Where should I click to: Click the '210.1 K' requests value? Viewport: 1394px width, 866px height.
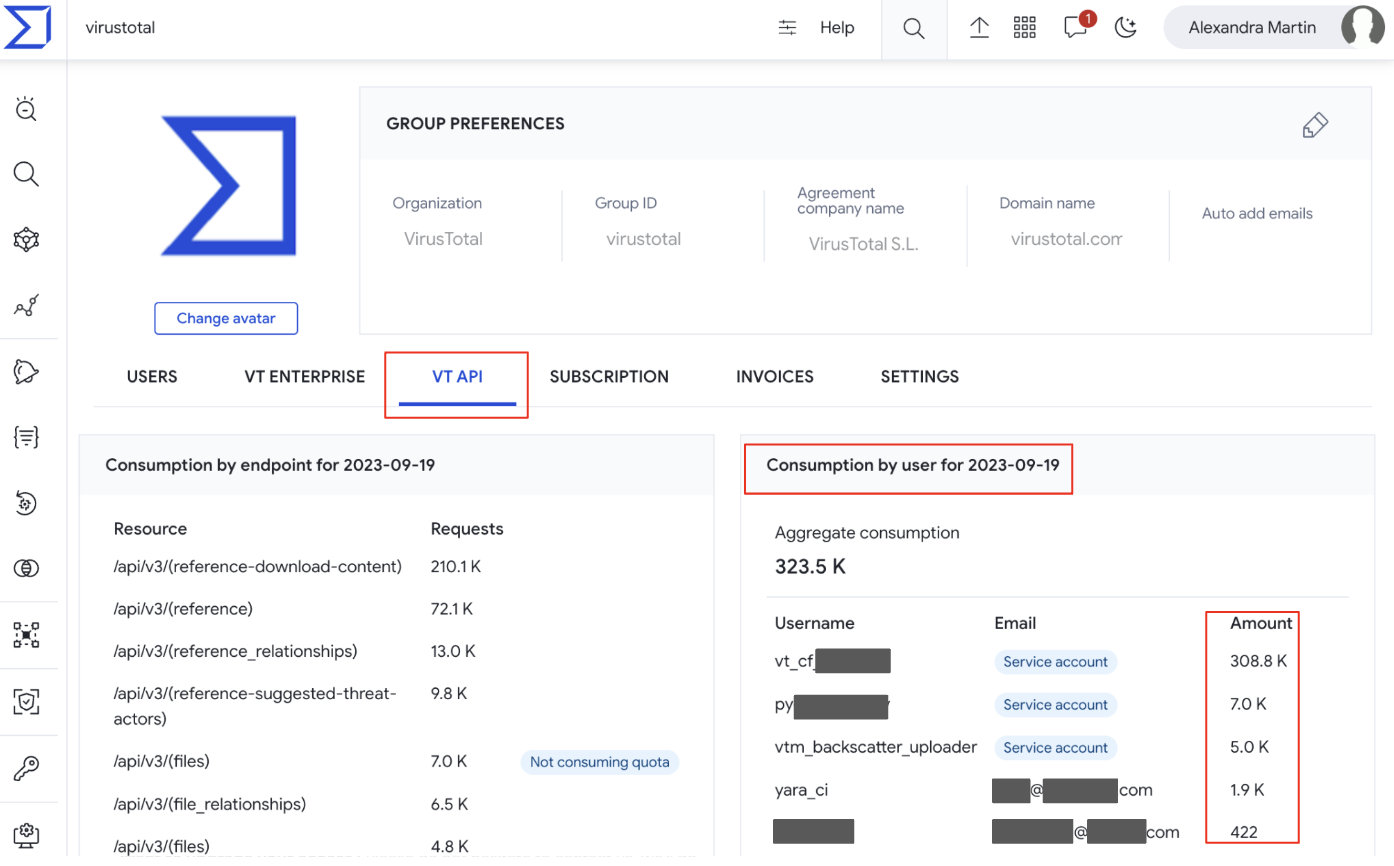pos(456,566)
